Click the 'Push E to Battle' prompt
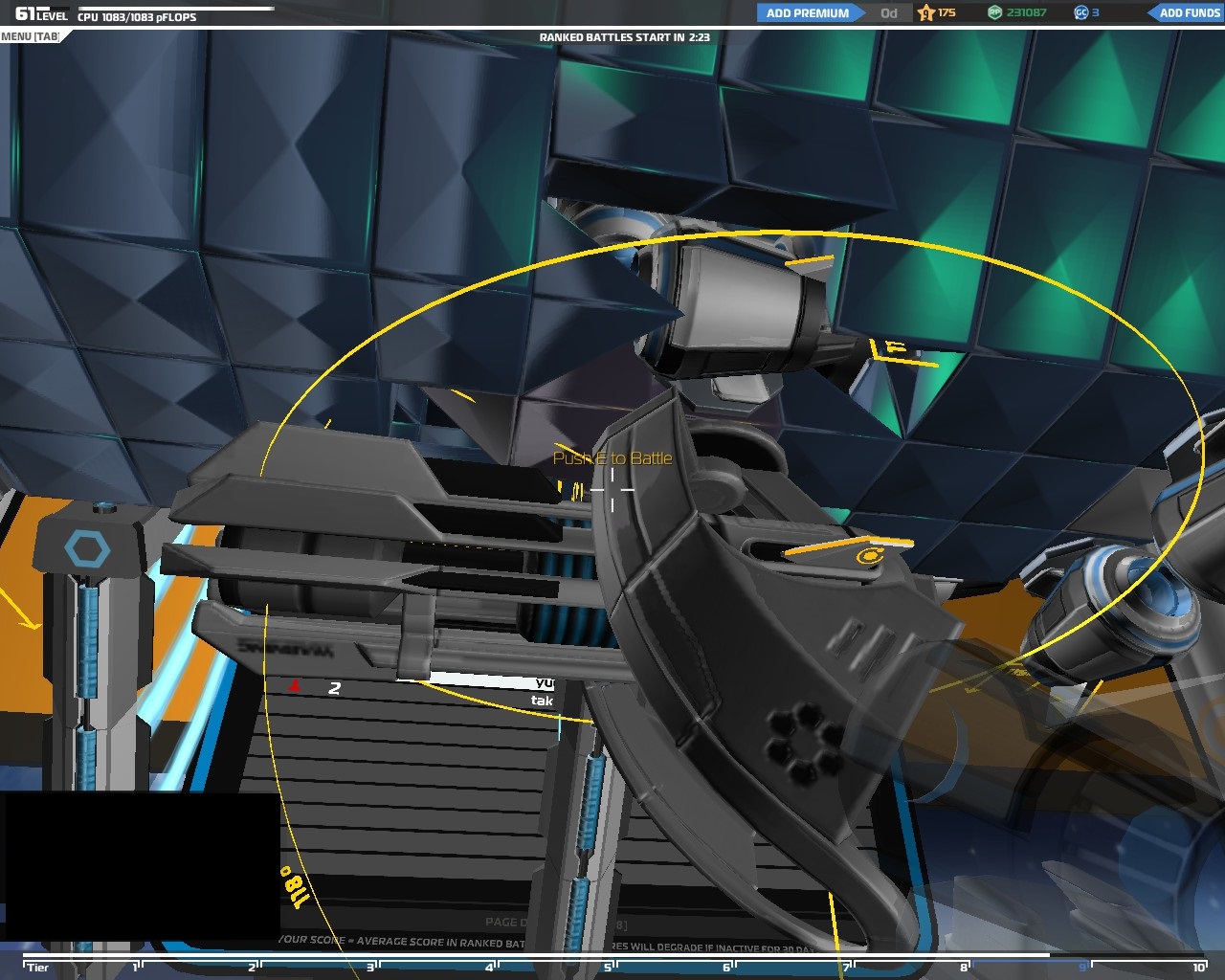Image resolution: width=1225 pixels, height=980 pixels. coord(612,458)
